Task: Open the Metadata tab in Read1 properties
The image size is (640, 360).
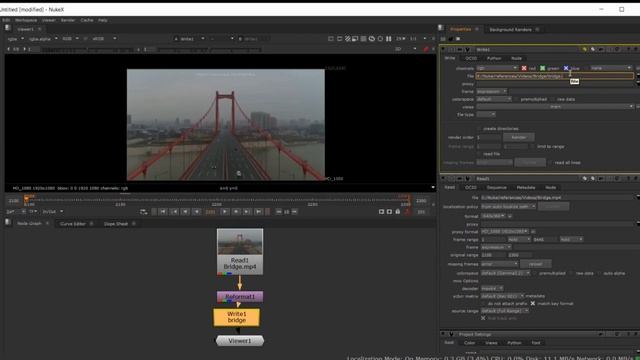Action: tap(526, 187)
